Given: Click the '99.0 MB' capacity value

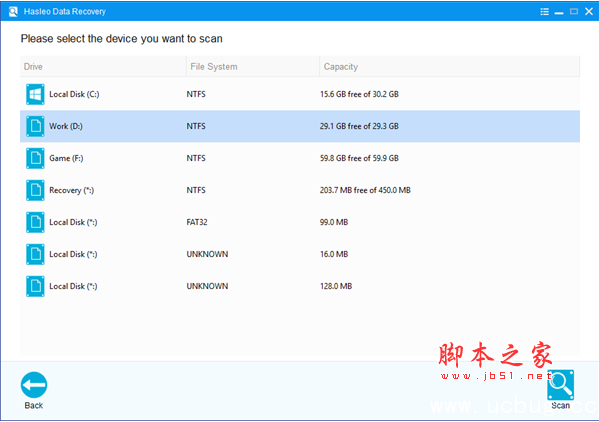Looking at the screenshot, I should [334, 222].
